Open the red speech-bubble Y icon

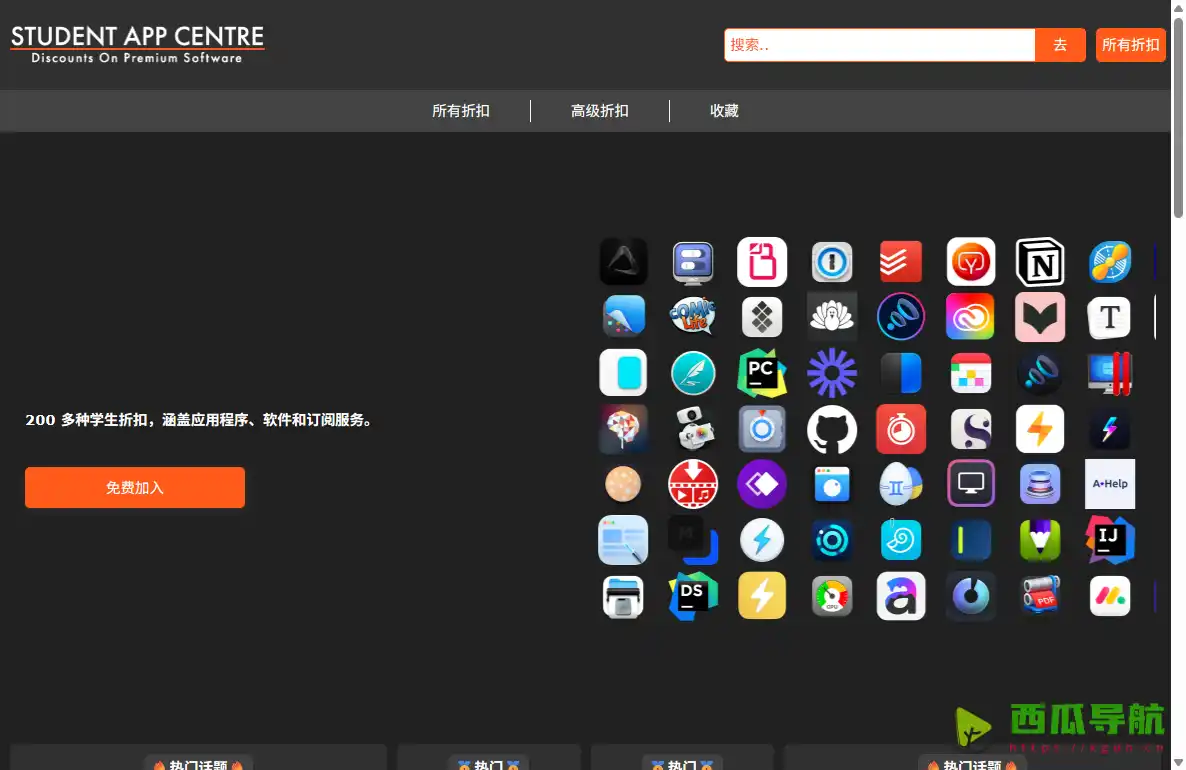pos(970,262)
